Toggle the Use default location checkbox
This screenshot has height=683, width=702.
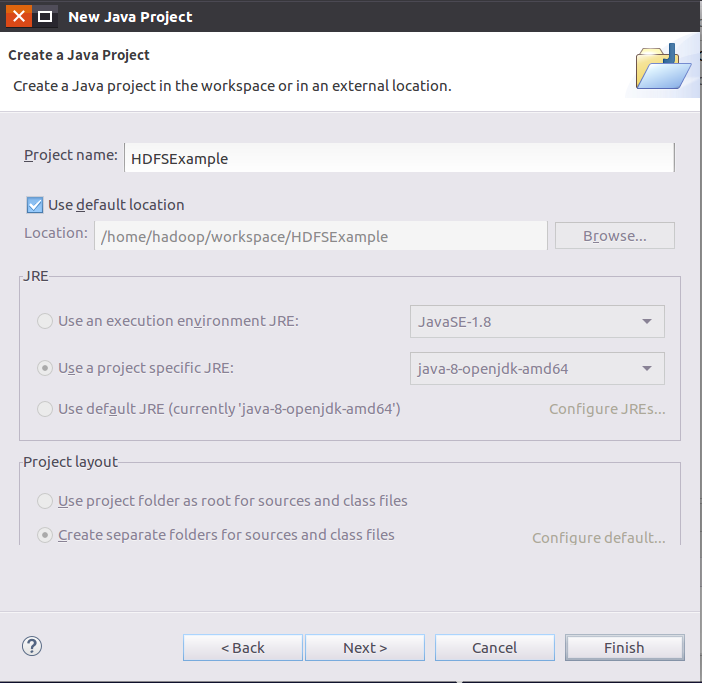tap(36, 205)
